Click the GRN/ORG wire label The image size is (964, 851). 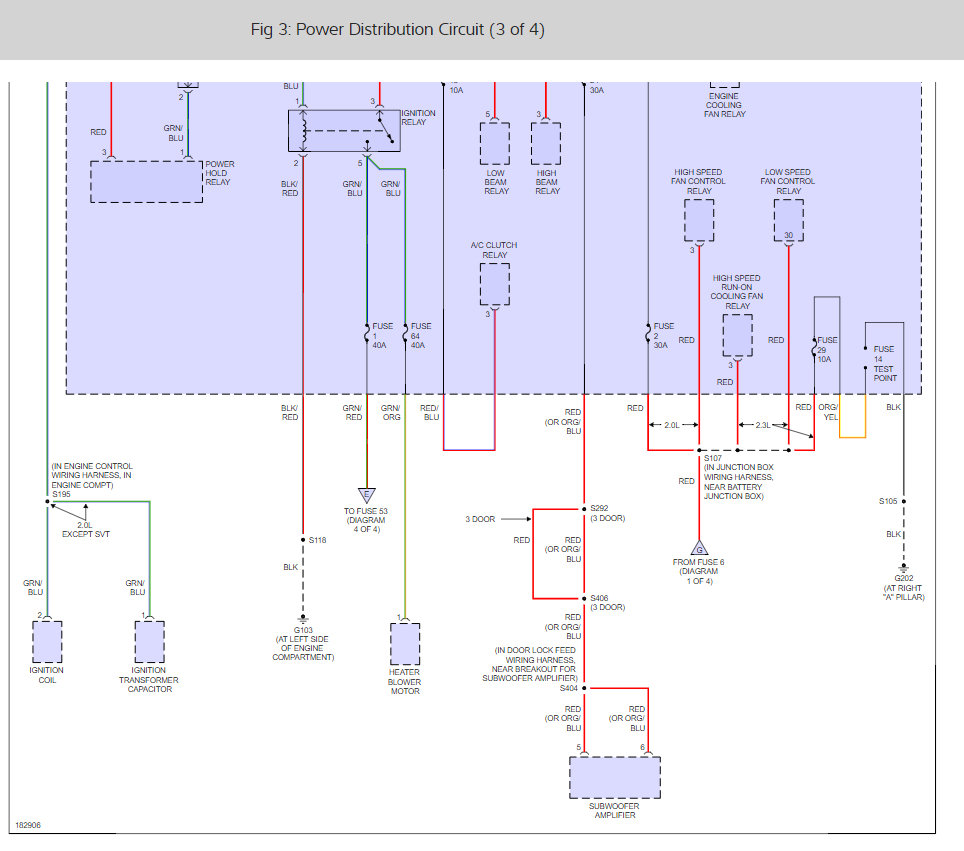point(390,412)
